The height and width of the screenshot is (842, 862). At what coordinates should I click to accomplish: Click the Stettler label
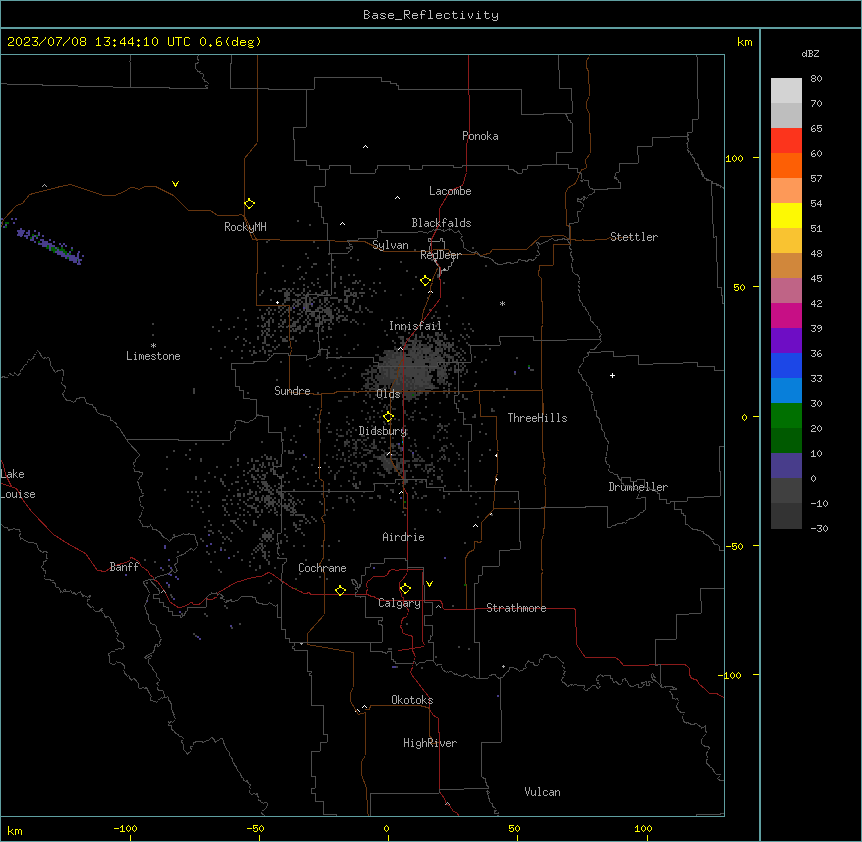(634, 237)
